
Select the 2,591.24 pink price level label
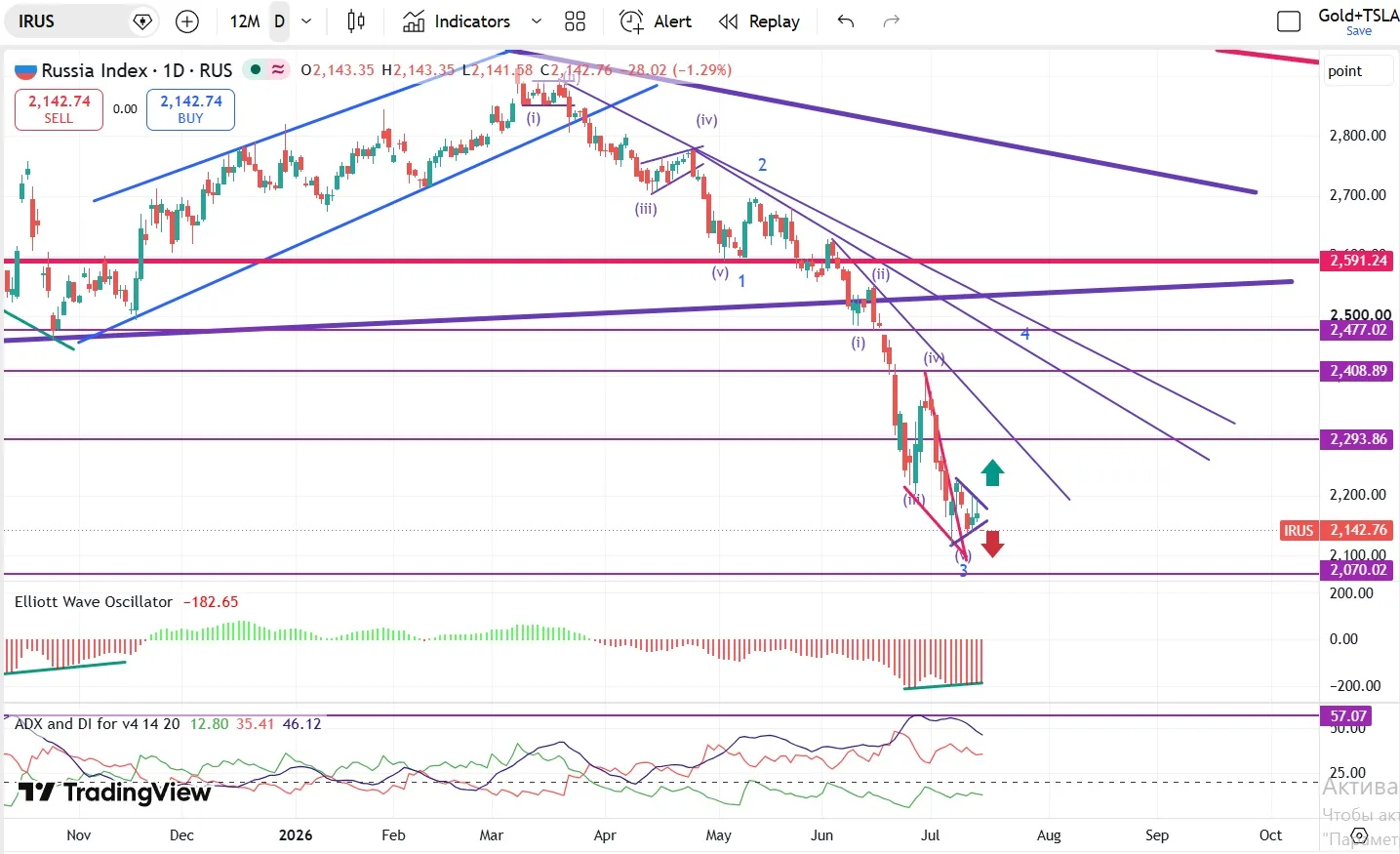[1359, 261]
